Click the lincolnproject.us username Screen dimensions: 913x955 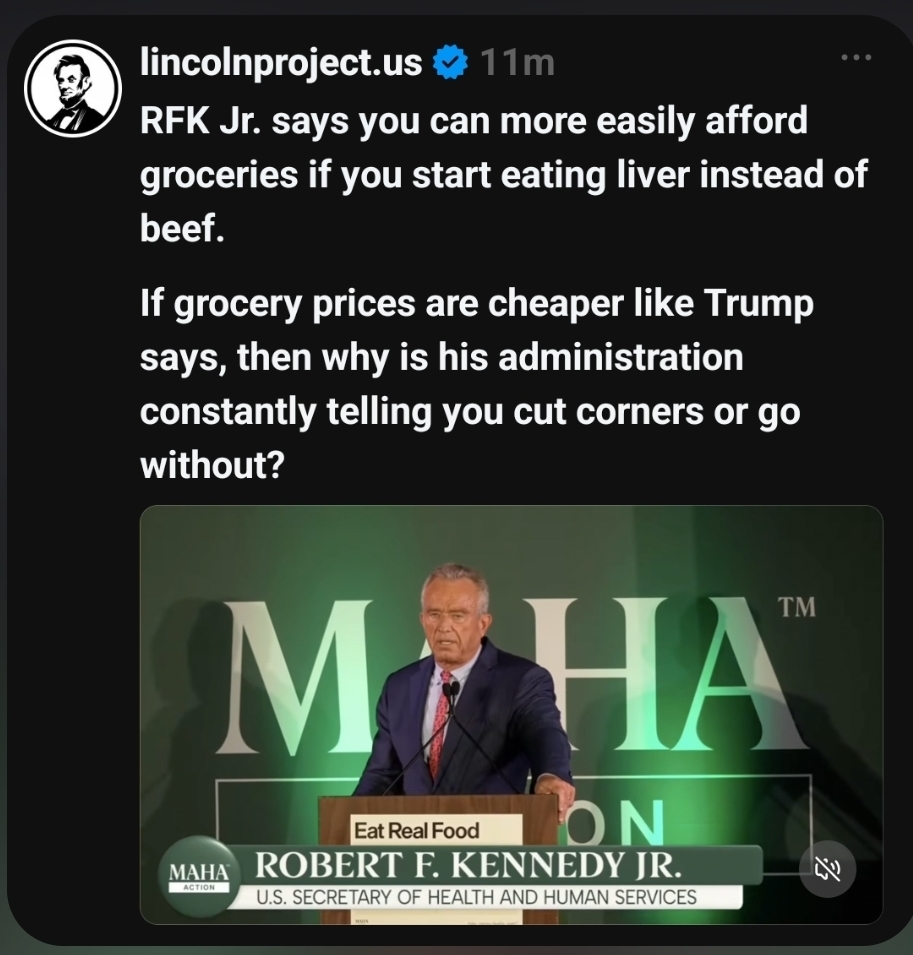click(x=281, y=64)
